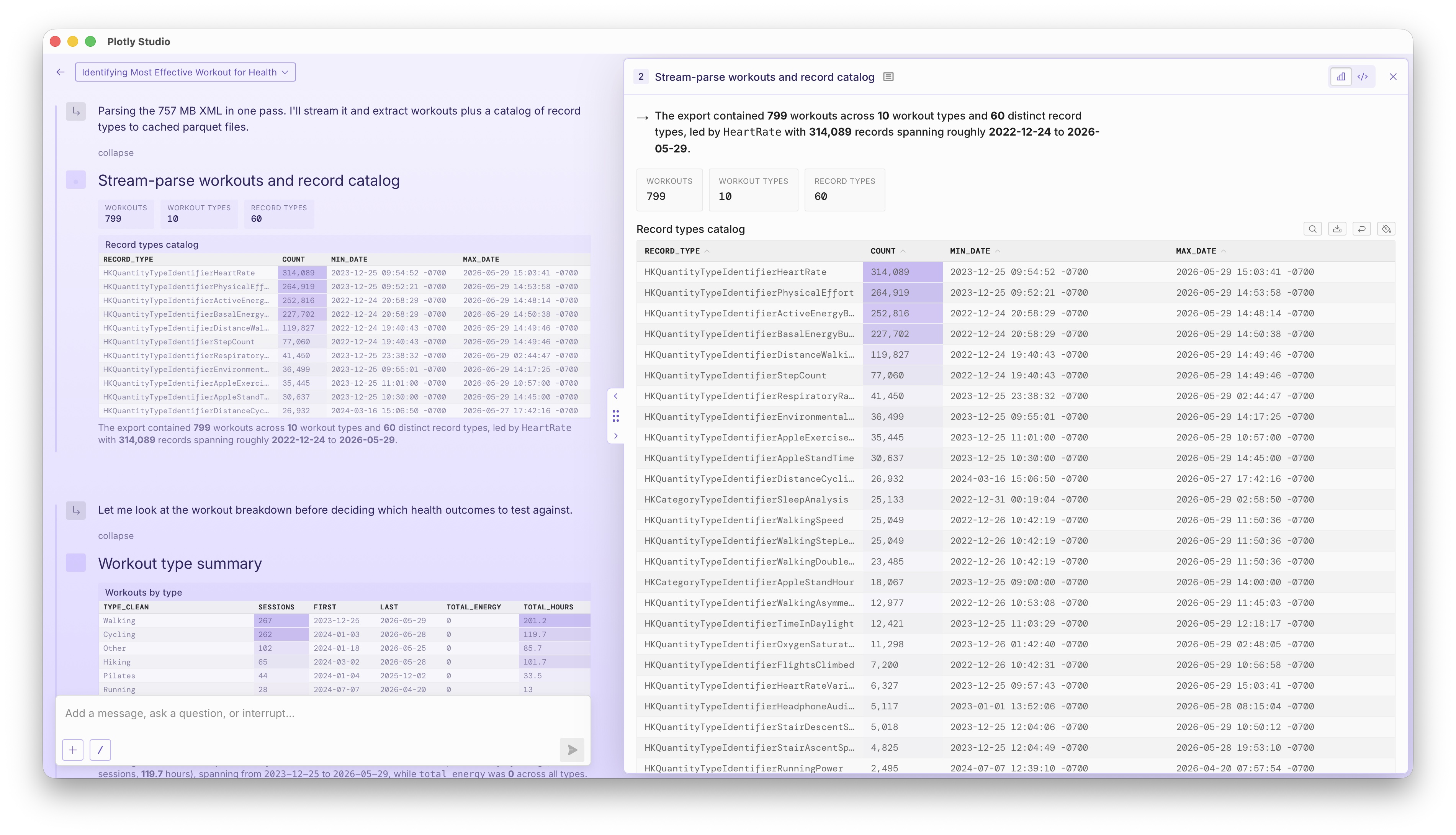This screenshot has height=835, width=1456.
Task: Click the SESSIONS column header in chat table
Action: pyautogui.click(x=276, y=607)
